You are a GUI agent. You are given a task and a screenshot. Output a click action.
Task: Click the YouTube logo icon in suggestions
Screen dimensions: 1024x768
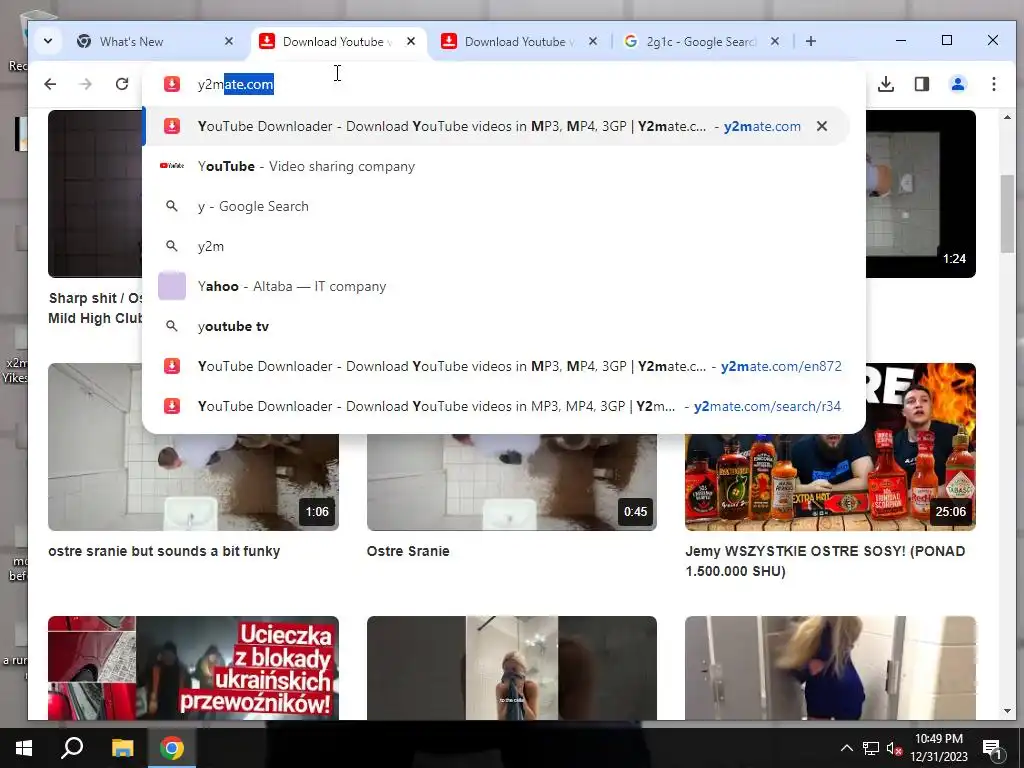point(172,166)
